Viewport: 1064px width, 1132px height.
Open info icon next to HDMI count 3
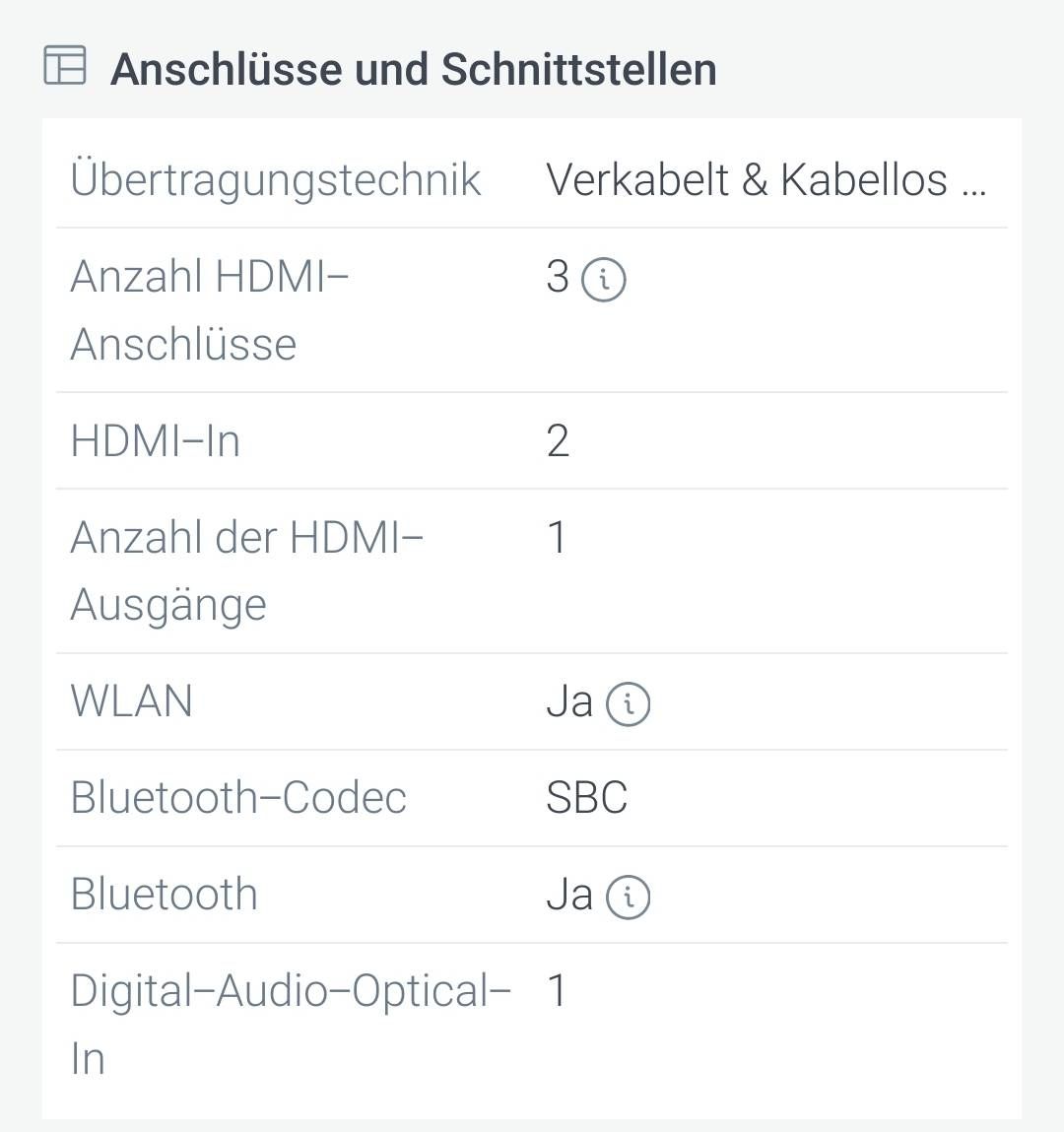(x=604, y=280)
